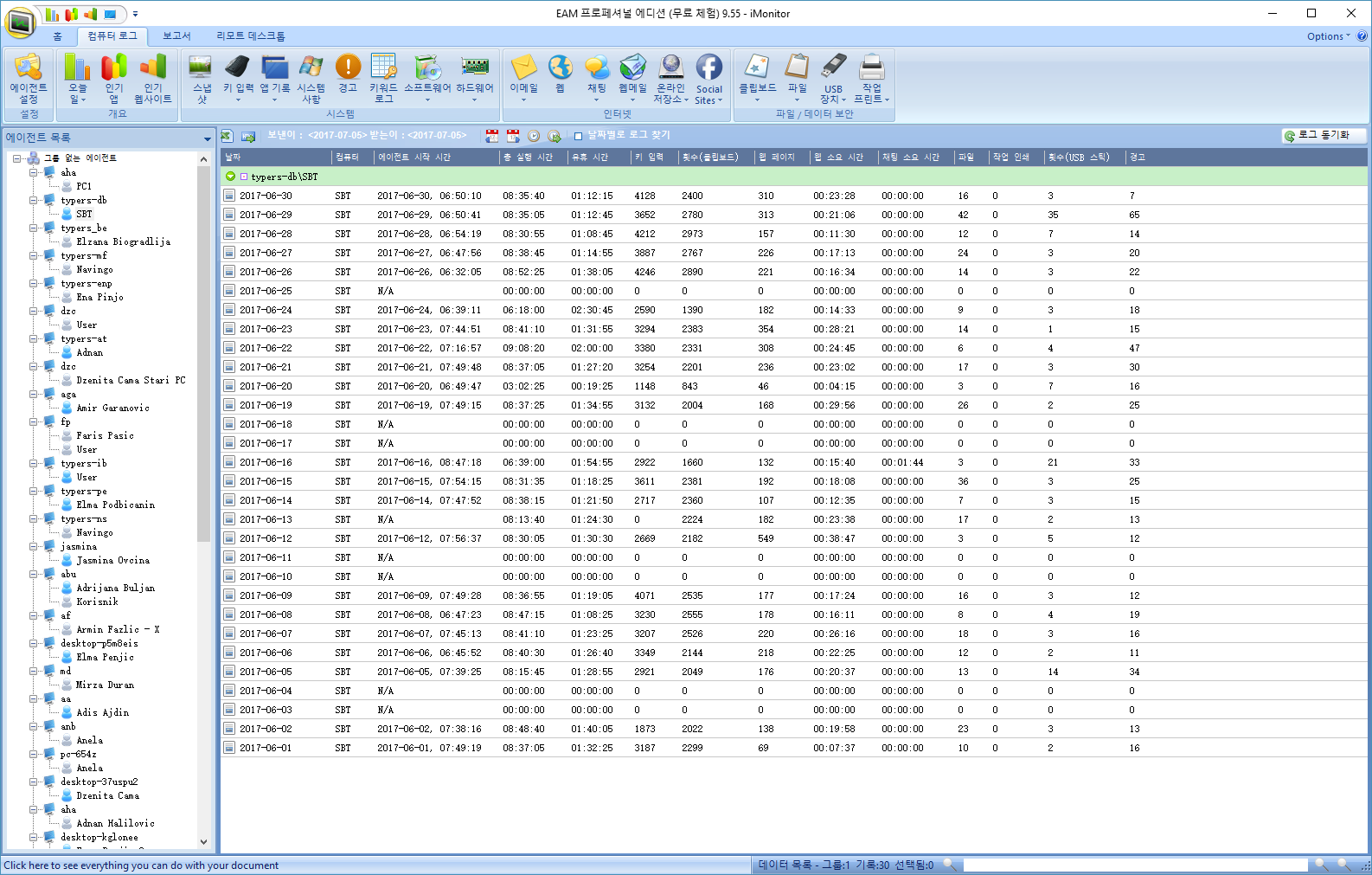Open Hardware (하드웨어) dropdown

pyautogui.click(x=475, y=80)
